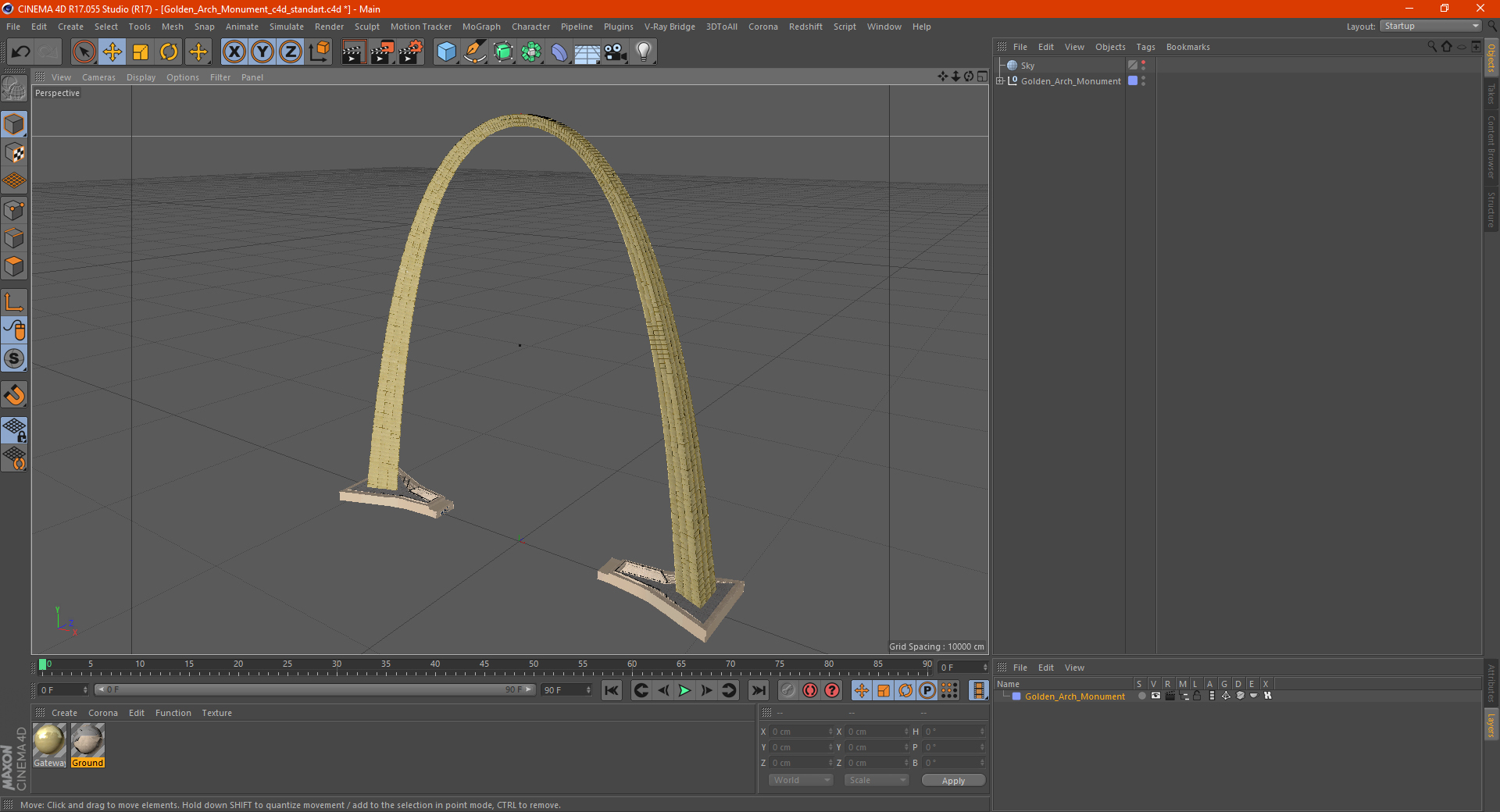Toggle autokeying button
Viewport: 1500px width, 812px height.
810,690
